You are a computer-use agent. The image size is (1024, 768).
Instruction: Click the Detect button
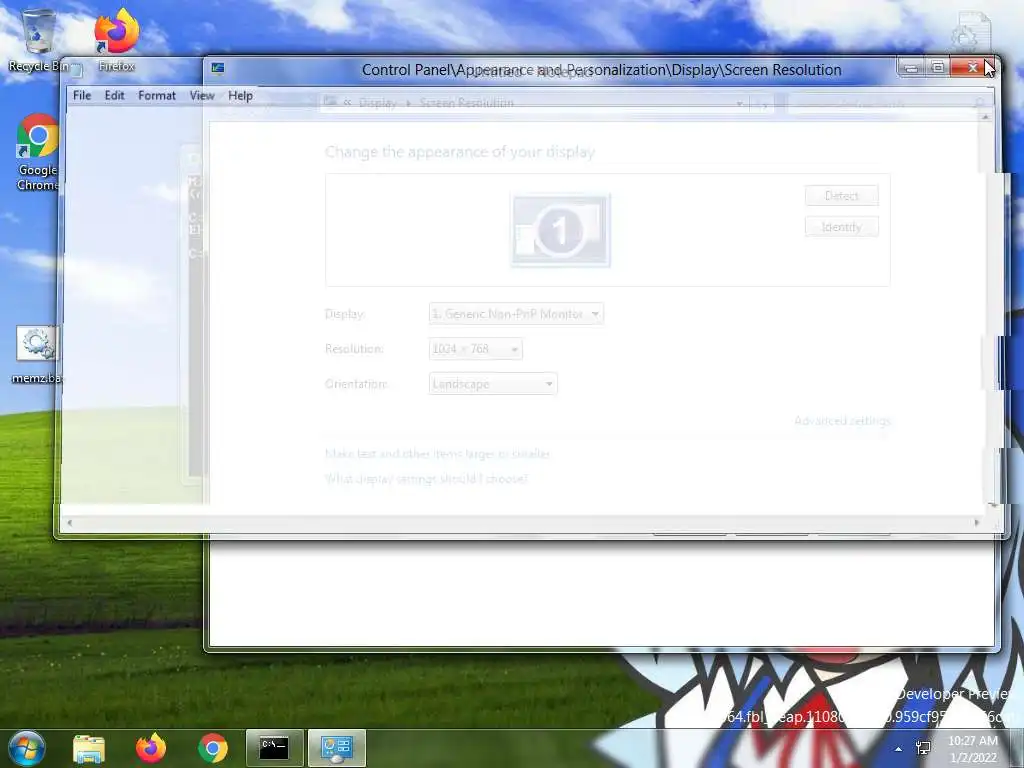(x=842, y=195)
